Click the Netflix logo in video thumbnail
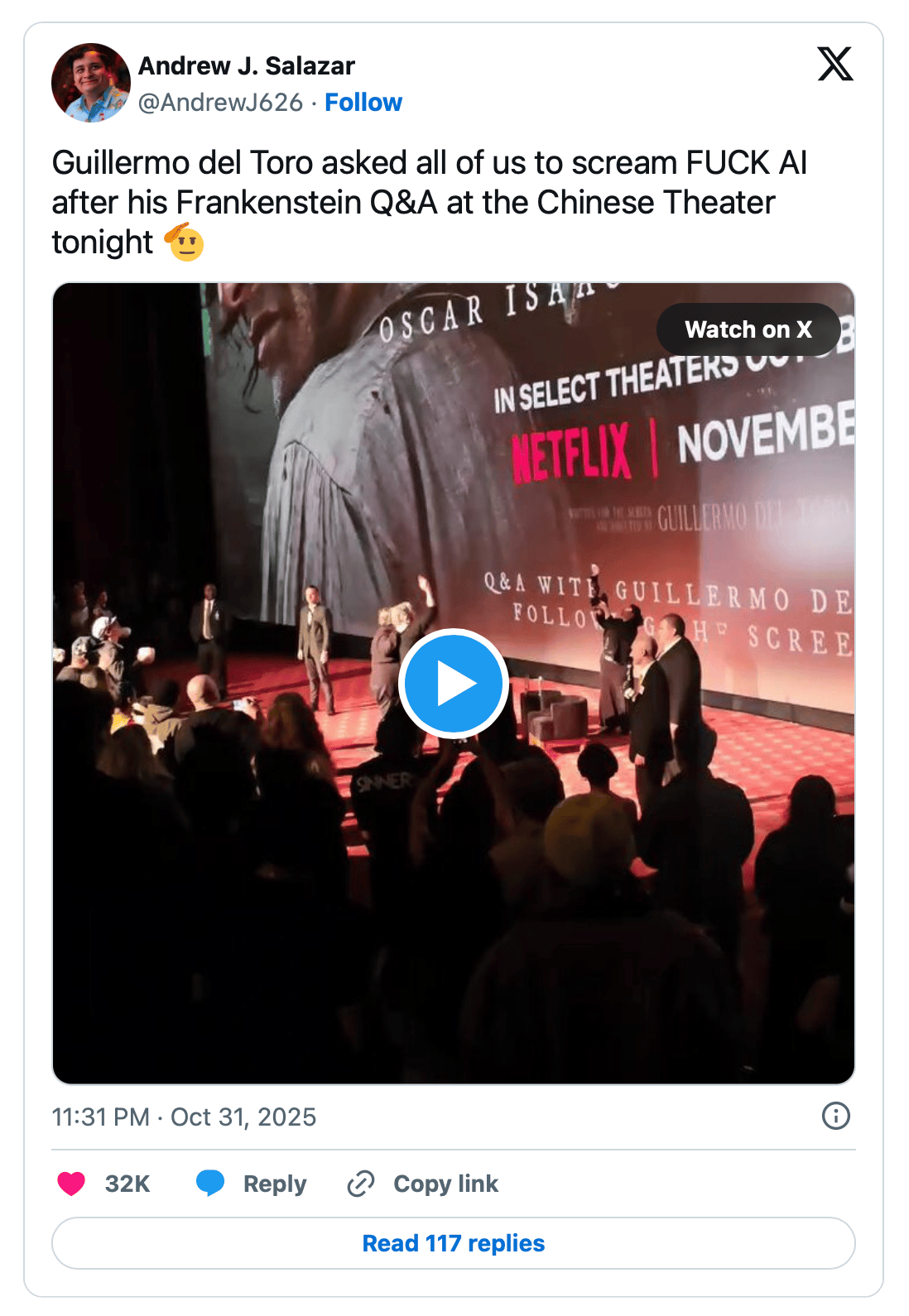 (x=571, y=453)
